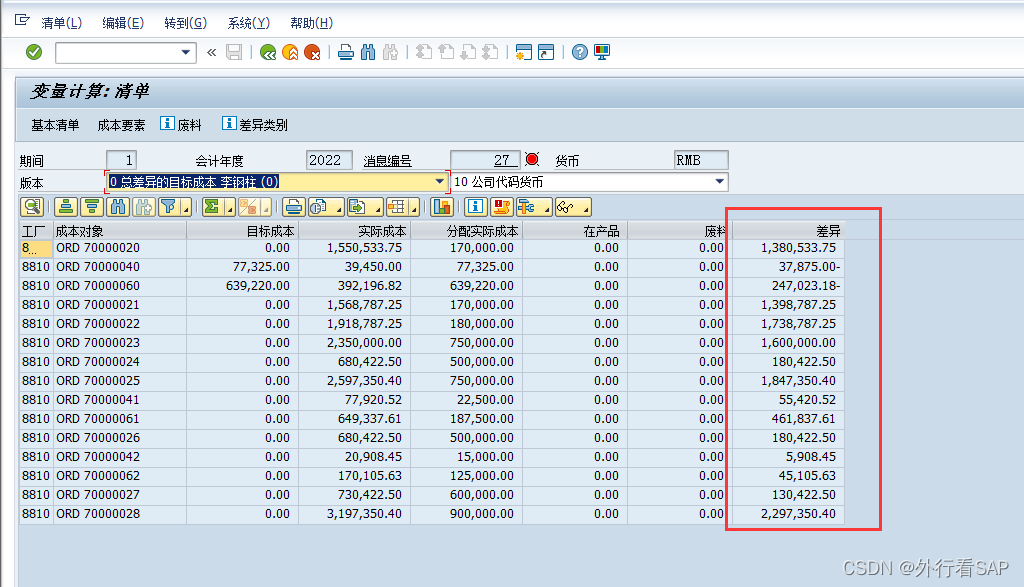Click the red Cancel icon
This screenshot has width=1024, height=587.
coord(312,52)
